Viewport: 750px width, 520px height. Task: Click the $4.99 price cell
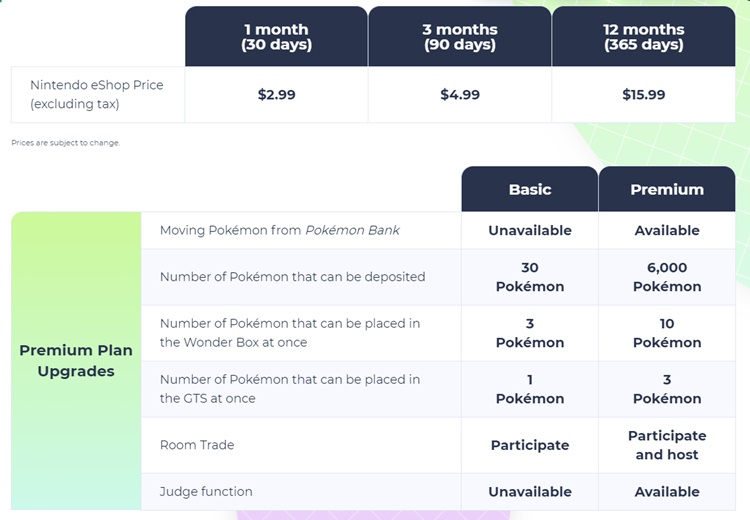(x=460, y=94)
